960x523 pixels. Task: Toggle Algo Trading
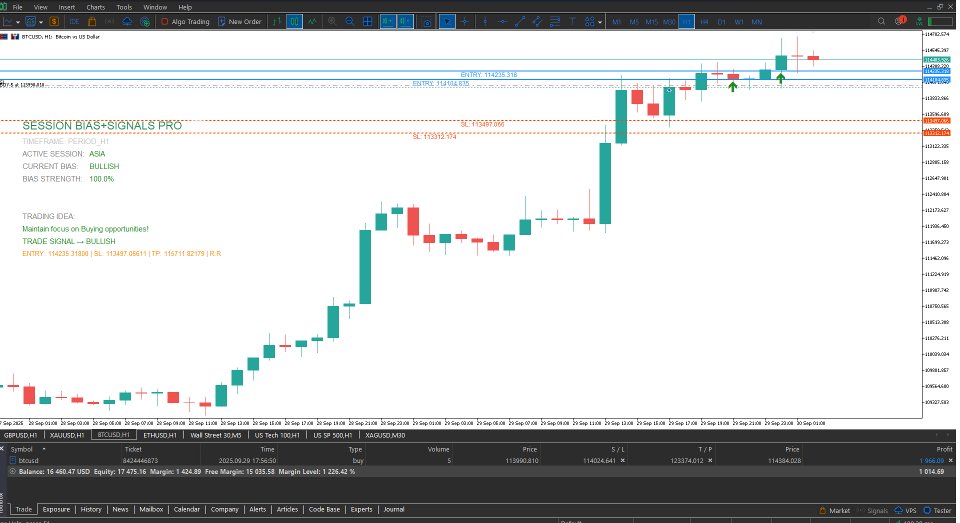click(185, 21)
